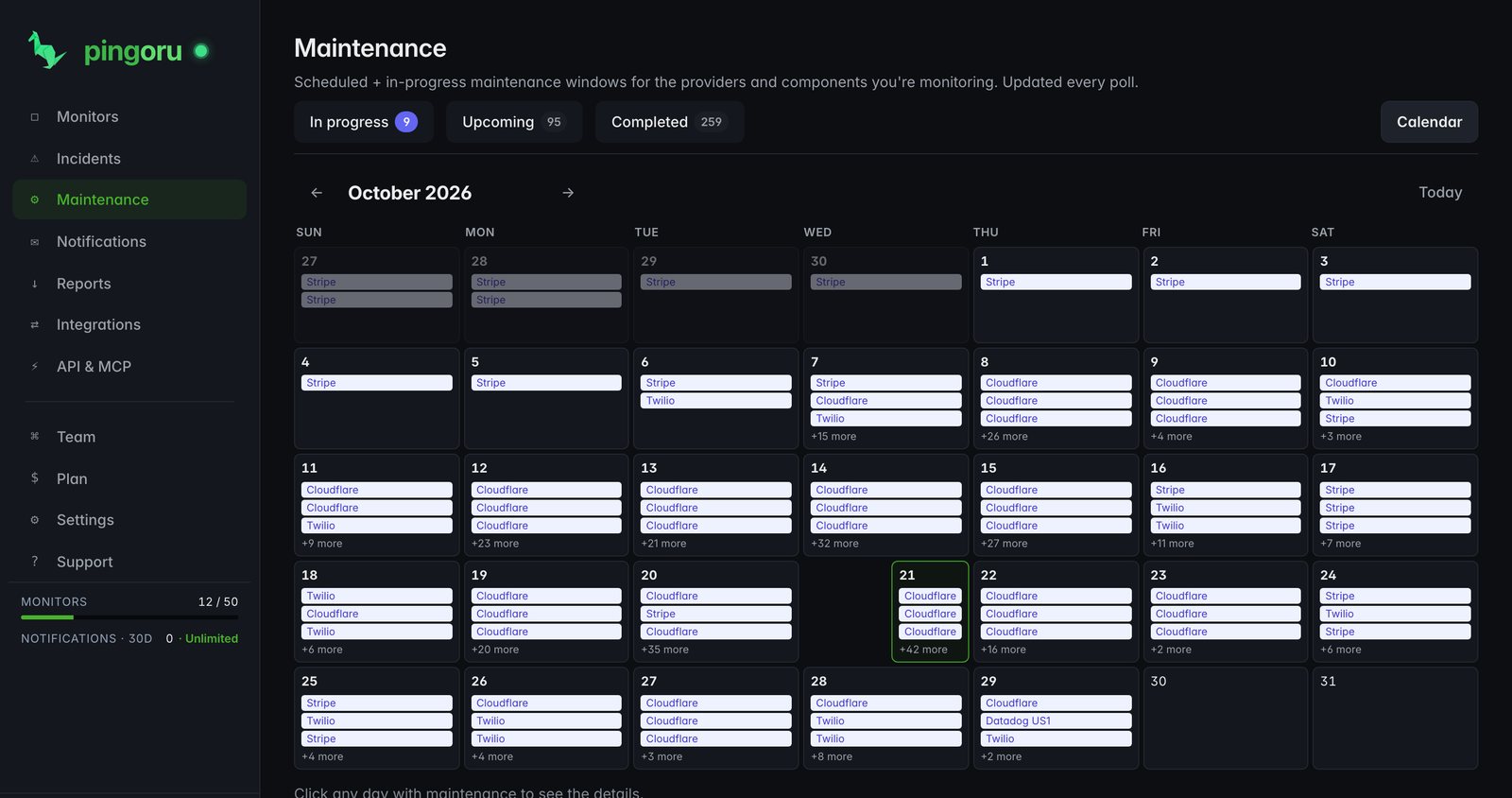Viewport: 1512px width, 798px height.
Task: Select the Stripe event on October 1
Action: [1056, 282]
